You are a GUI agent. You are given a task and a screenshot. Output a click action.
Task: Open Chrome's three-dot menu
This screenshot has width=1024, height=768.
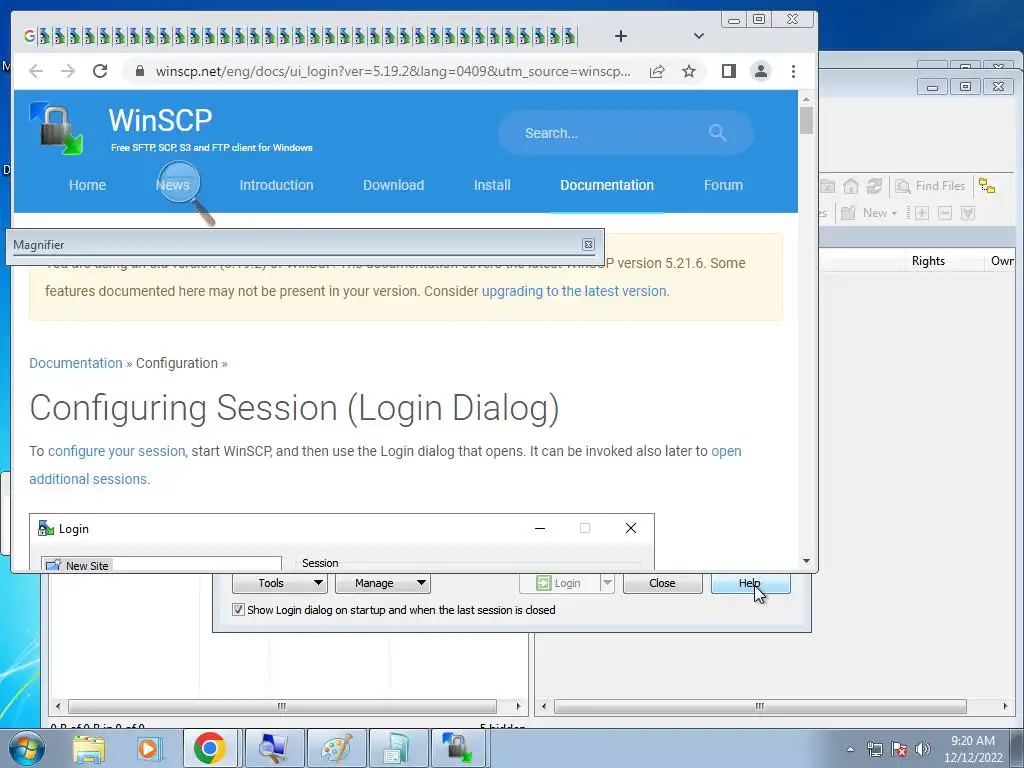tap(793, 71)
